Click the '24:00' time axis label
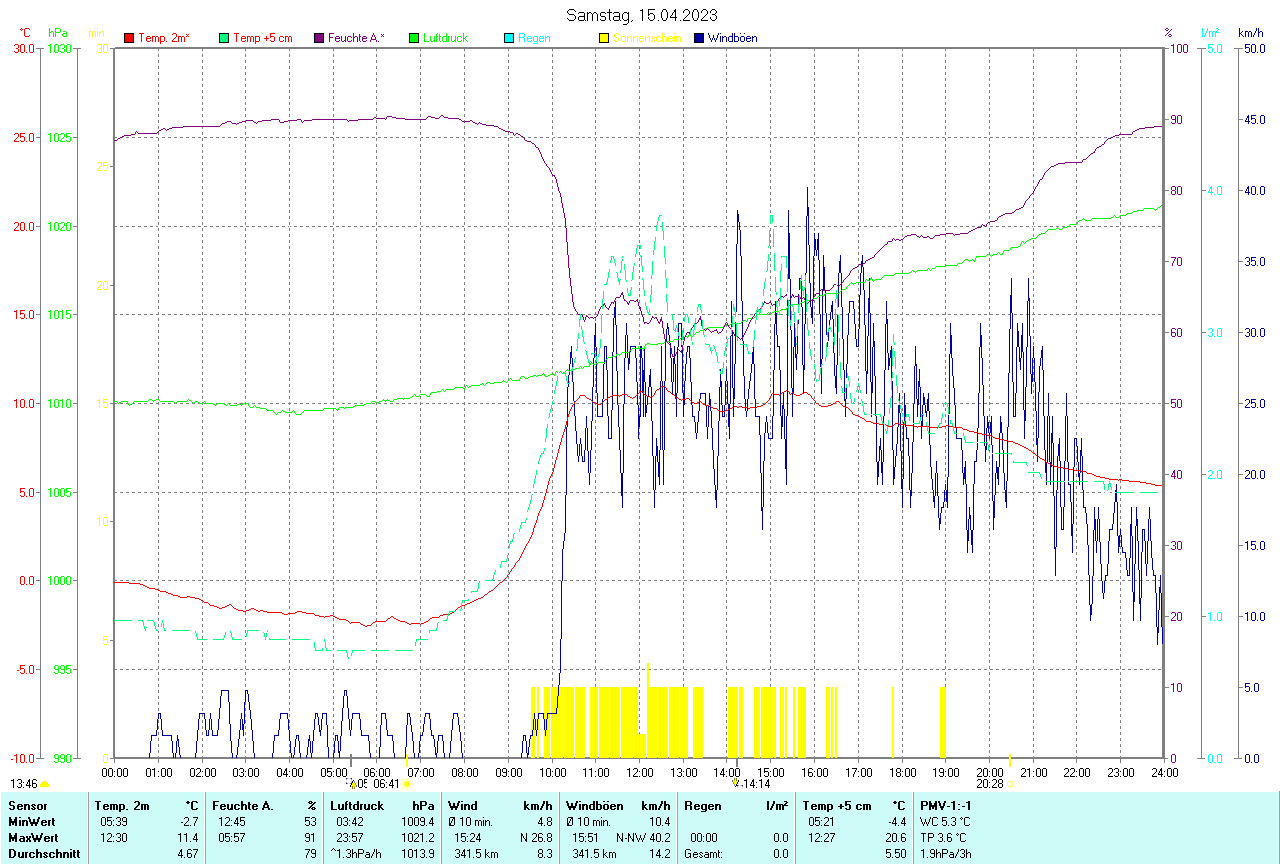This screenshot has width=1280, height=864. [1164, 772]
